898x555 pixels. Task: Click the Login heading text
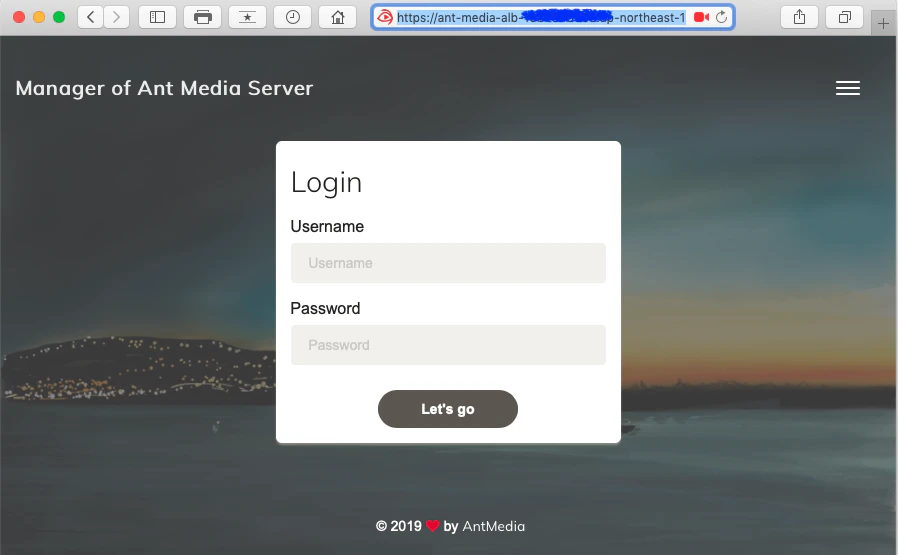pyautogui.click(x=326, y=183)
